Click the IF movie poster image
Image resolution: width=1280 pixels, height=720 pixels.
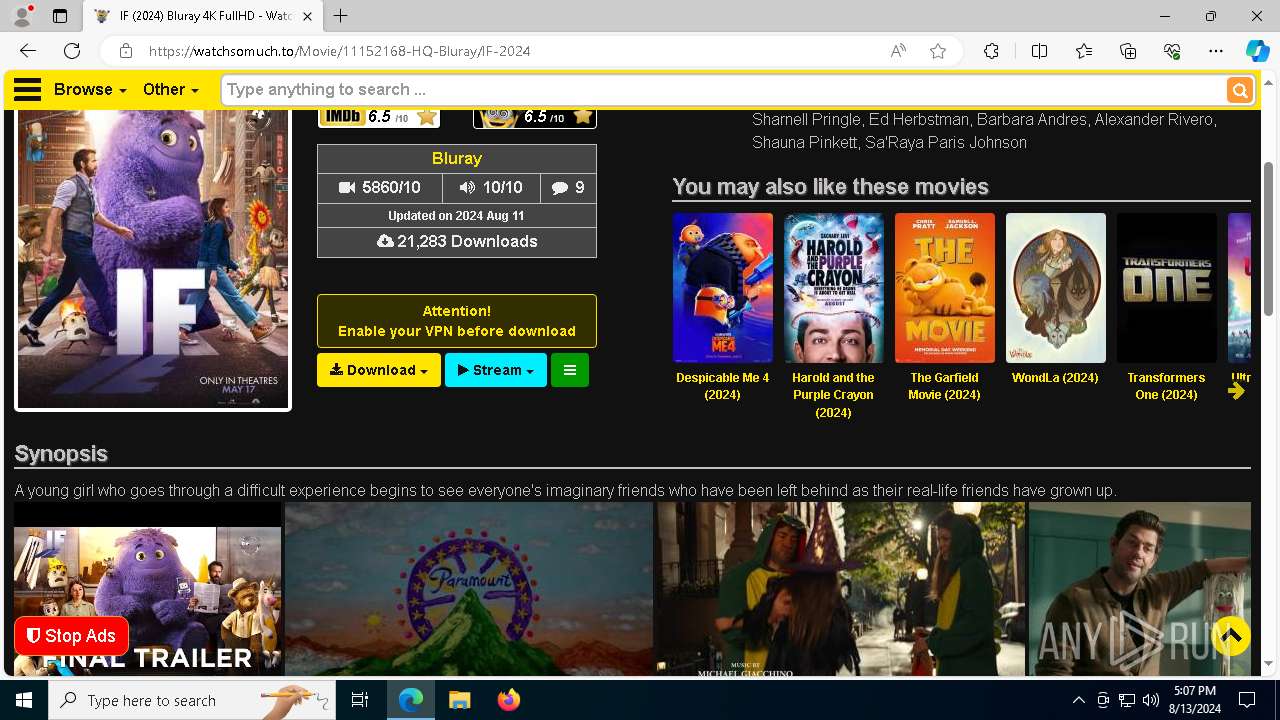pos(153,258)
